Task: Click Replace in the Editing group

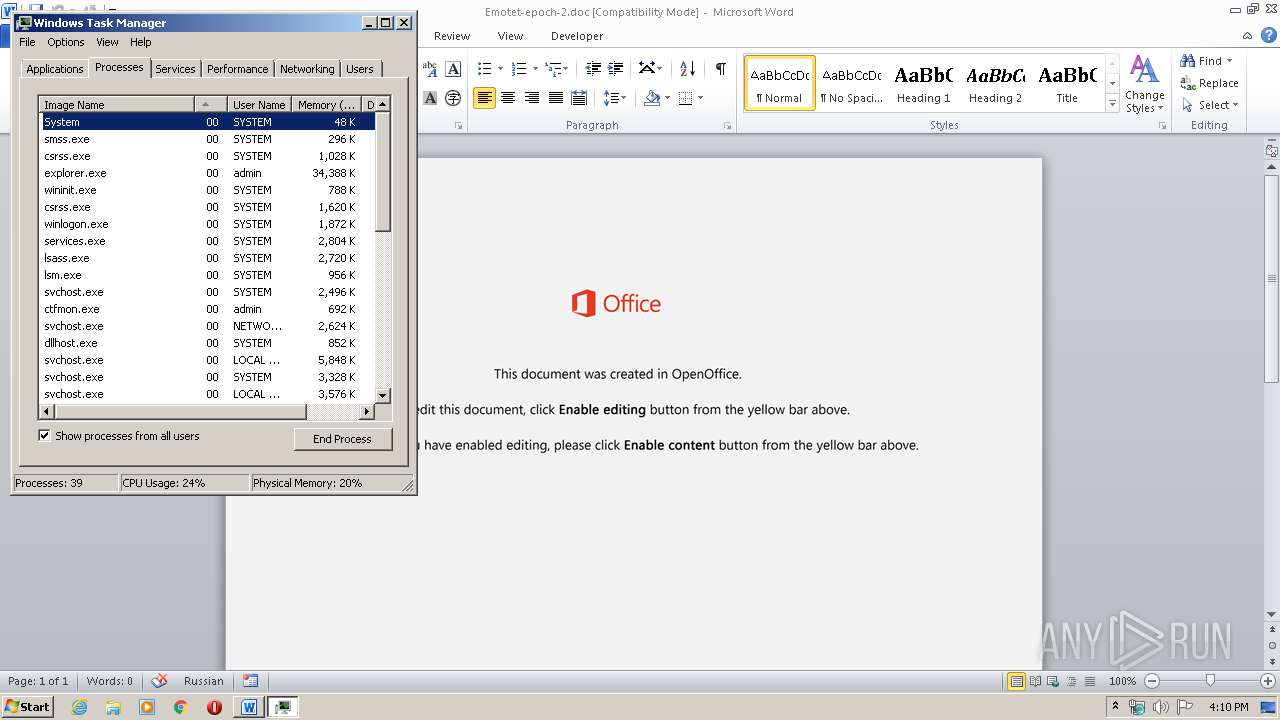Action: [1209, 83]
